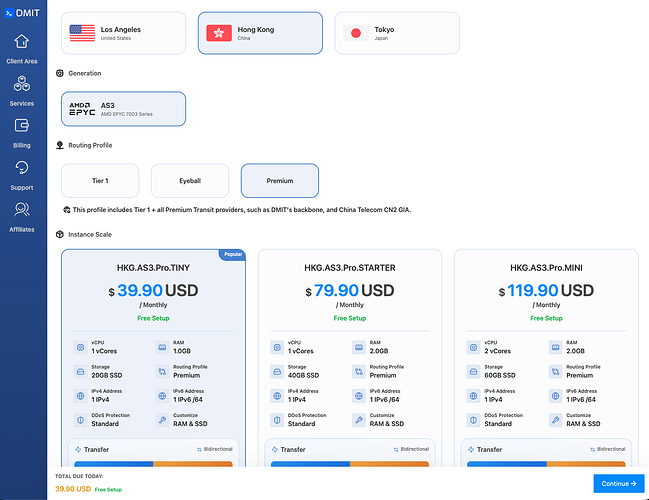Viewport: 649px width, 500px height.
Task: Select HKG.AS3.Pro.TINY plan card
Action: [153, 358]
